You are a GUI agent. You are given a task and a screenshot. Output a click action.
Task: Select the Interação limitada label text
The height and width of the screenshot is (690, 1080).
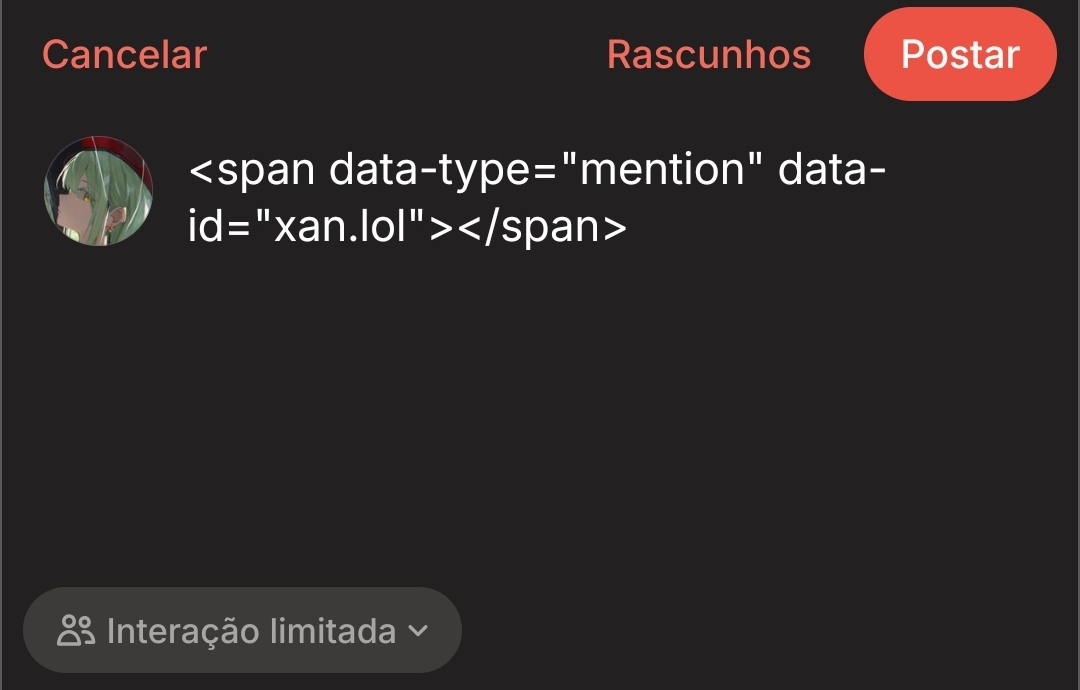click(x=251, y=631)
